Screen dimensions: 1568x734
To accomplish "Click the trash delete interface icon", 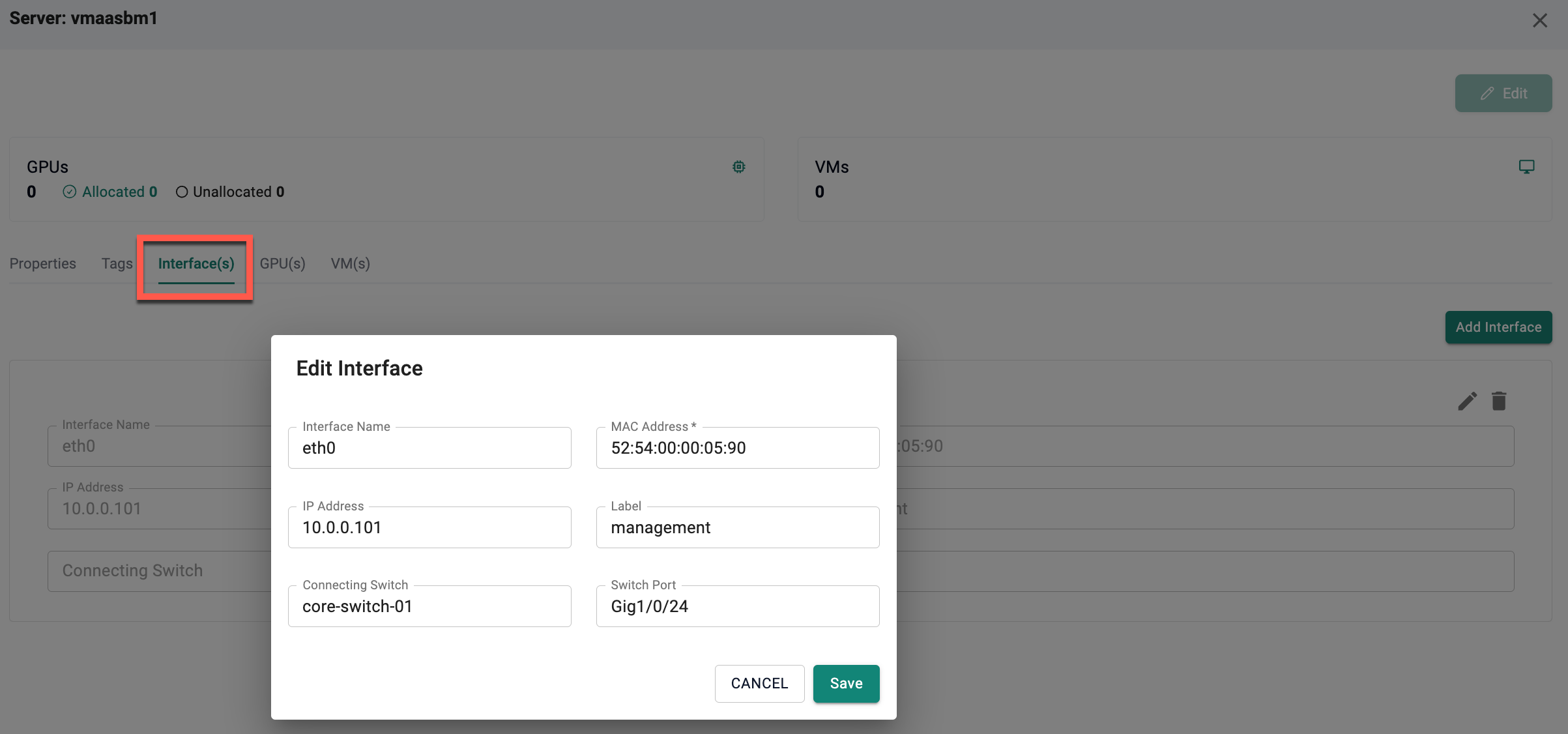I will pos(1499,401).
